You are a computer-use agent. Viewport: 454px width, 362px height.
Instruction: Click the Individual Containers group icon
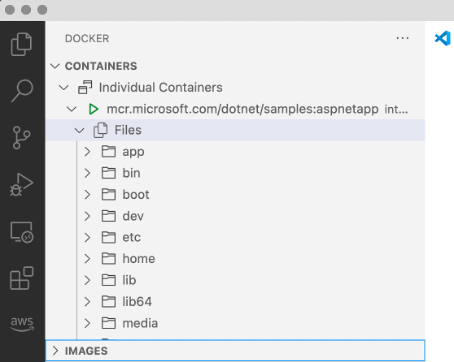coord(85,87)
